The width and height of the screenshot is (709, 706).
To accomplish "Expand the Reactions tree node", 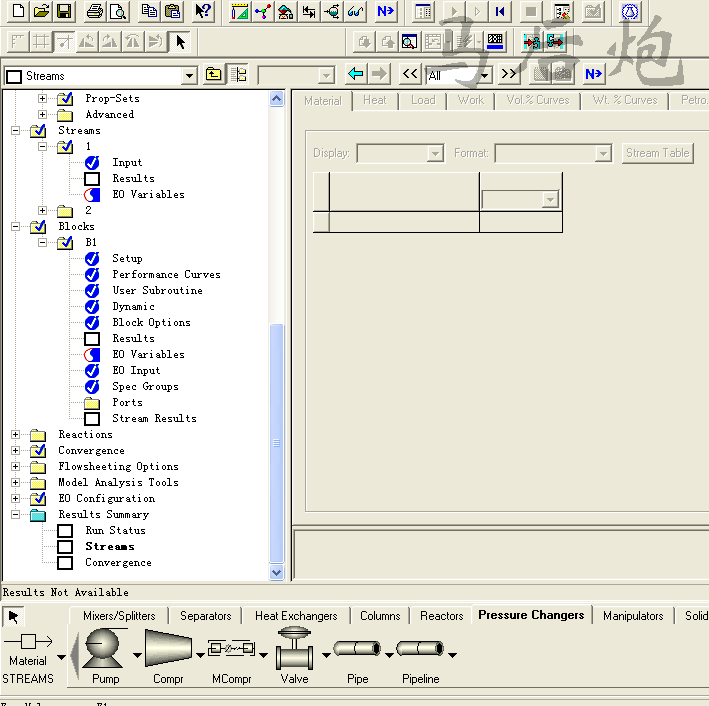I will coord(15,435).
